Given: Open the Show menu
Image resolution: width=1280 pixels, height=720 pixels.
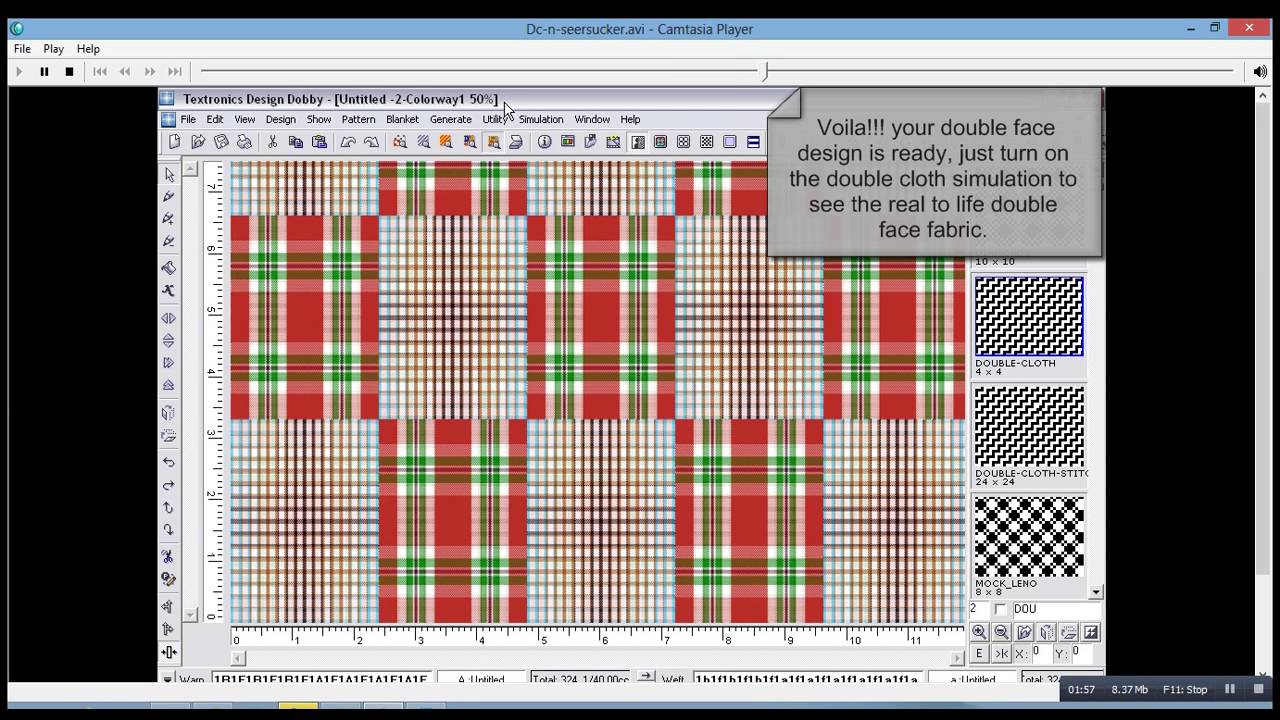Looking at the screenshot, I should tap(319, 119).
